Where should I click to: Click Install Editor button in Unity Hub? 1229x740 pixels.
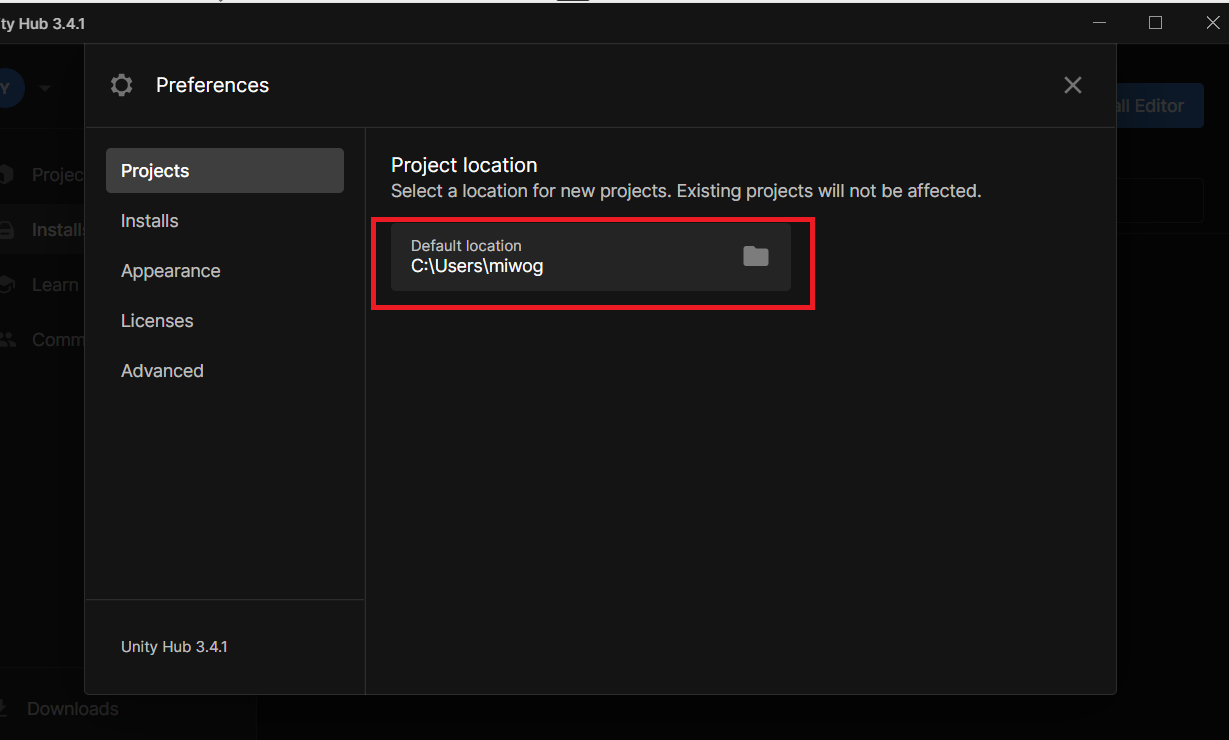tap(1160, 105)
